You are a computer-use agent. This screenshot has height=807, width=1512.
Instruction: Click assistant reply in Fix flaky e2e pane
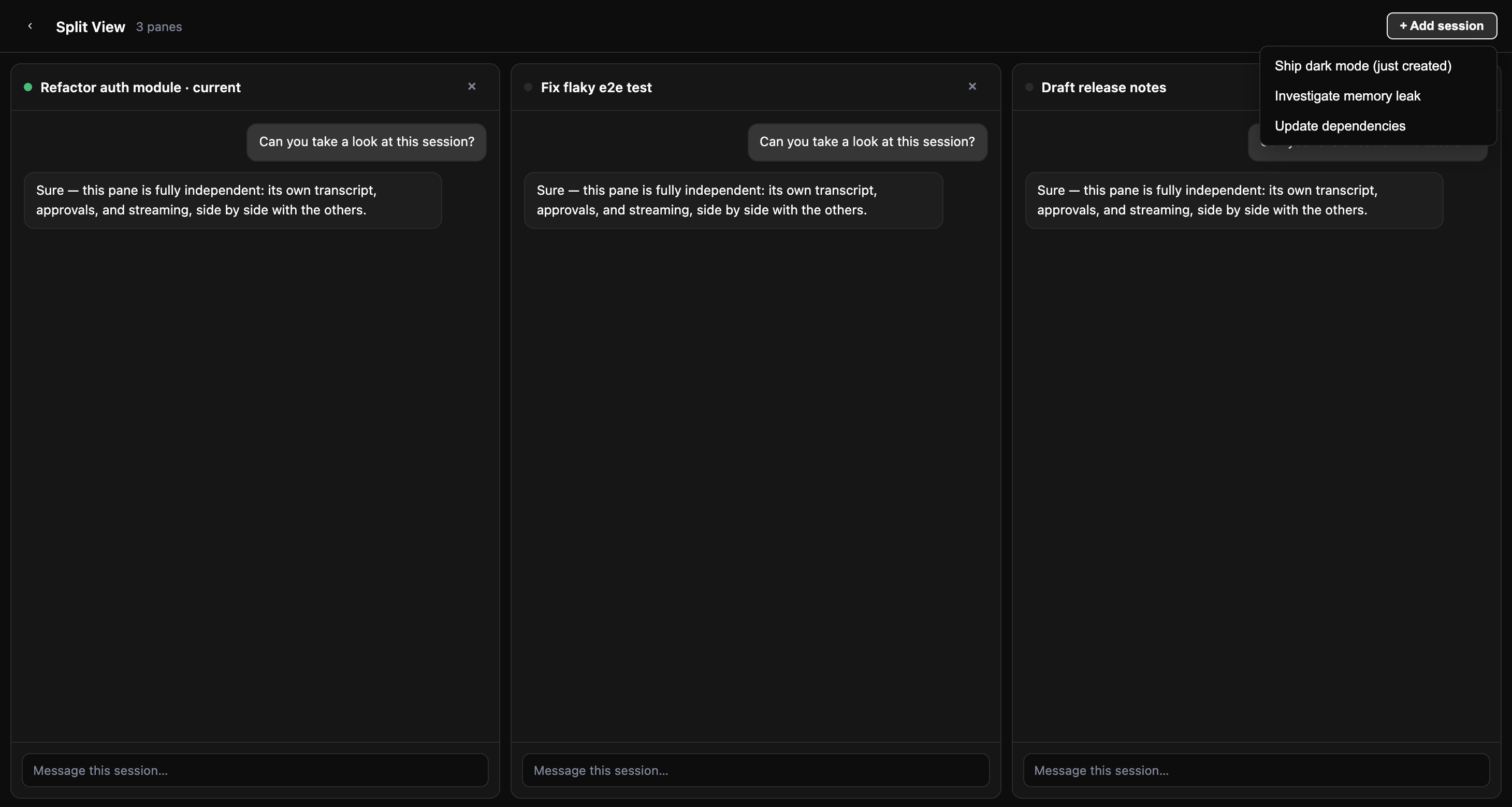(733, 200)
